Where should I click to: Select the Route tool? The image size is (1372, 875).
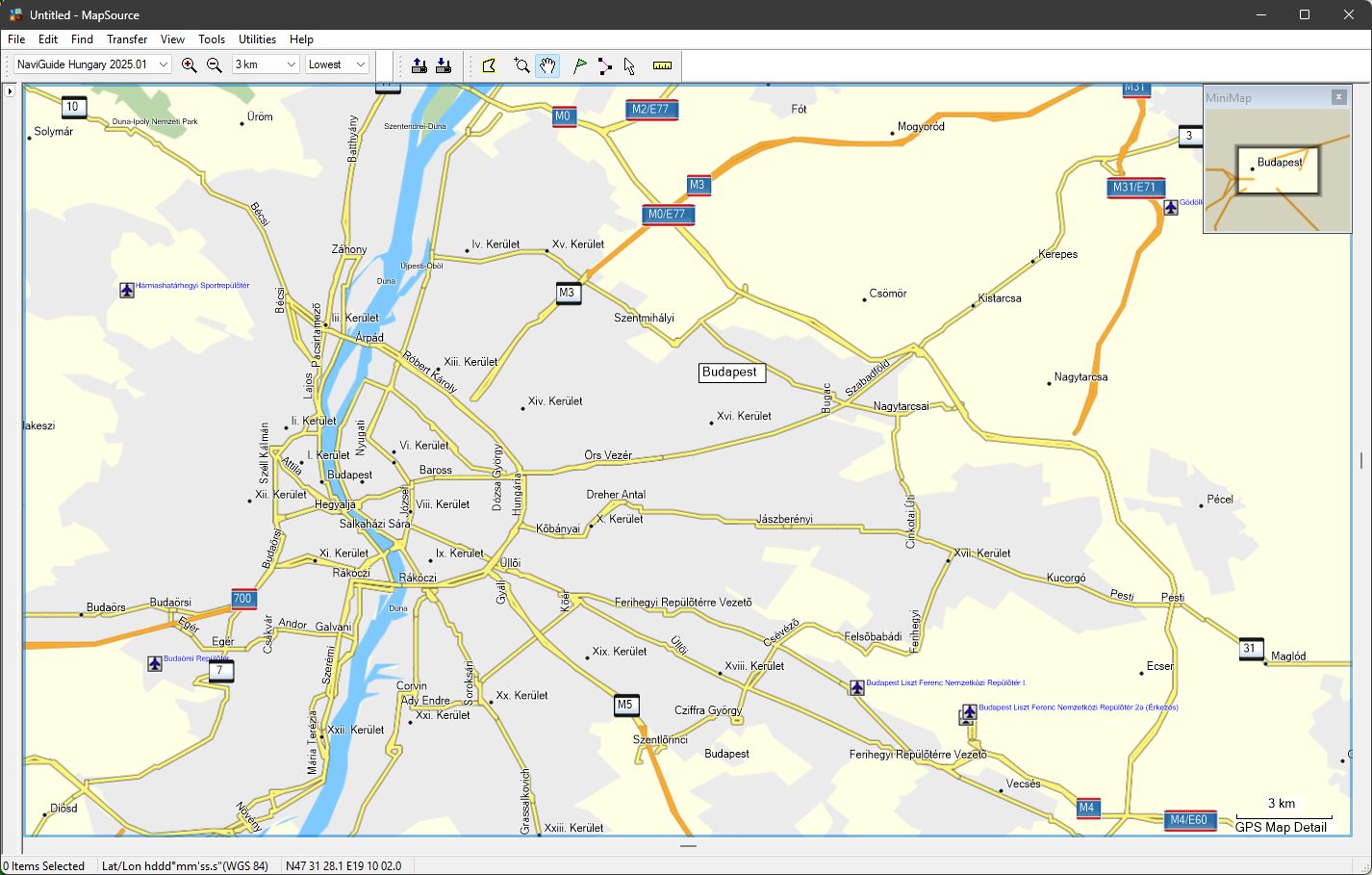604,65
